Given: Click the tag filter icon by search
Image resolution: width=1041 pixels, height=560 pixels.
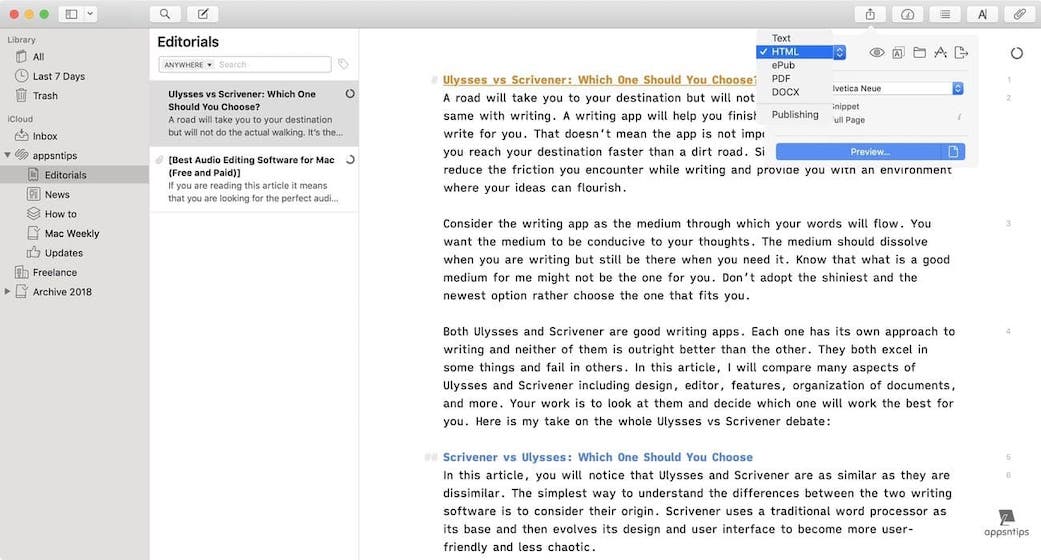Looking at the screenshot, I should tap(343, 64).
